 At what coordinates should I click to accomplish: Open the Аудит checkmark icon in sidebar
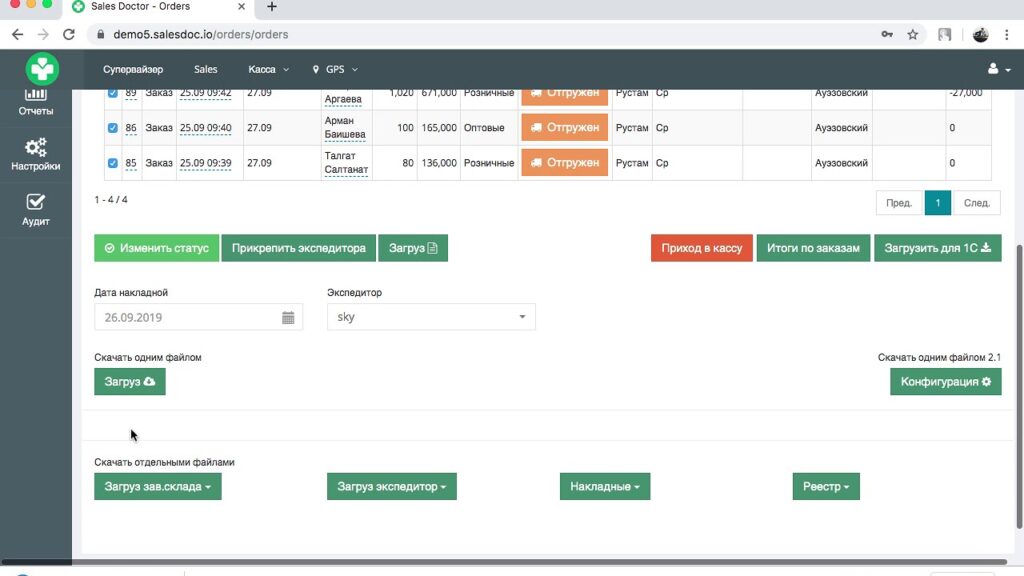point(36,203)
